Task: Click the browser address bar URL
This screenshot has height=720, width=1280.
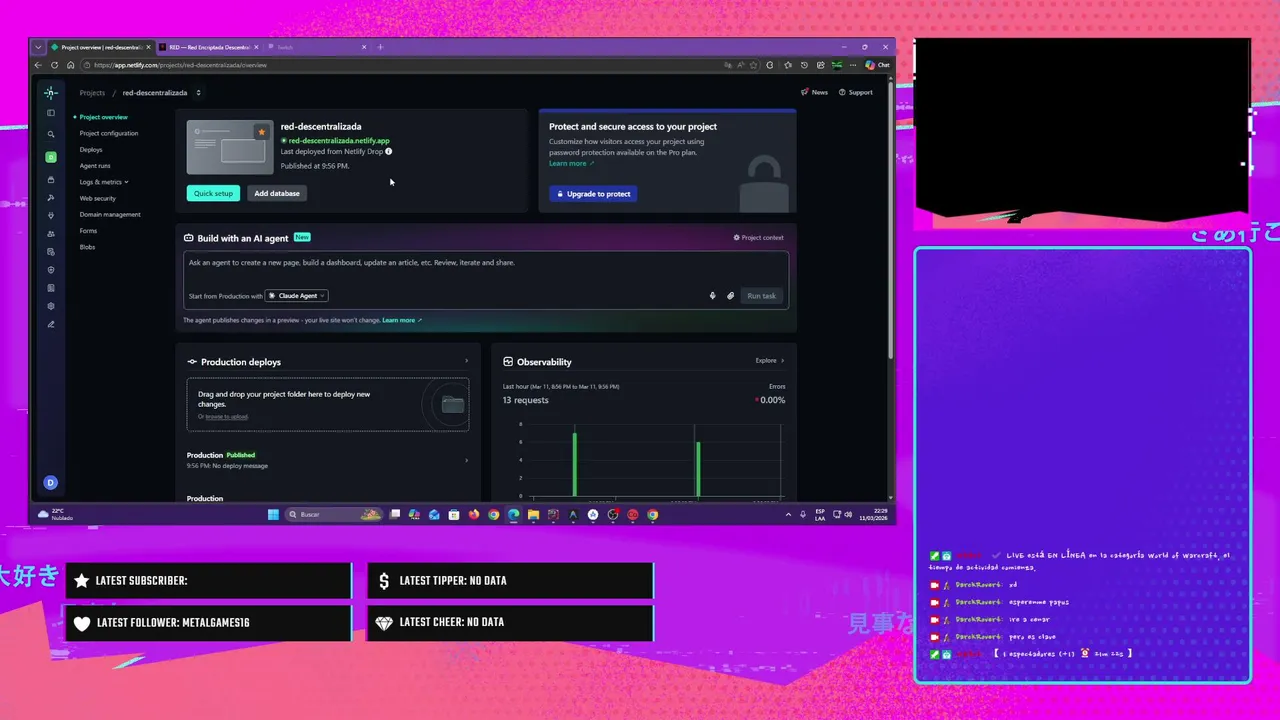Action: (x=180, y=65)
